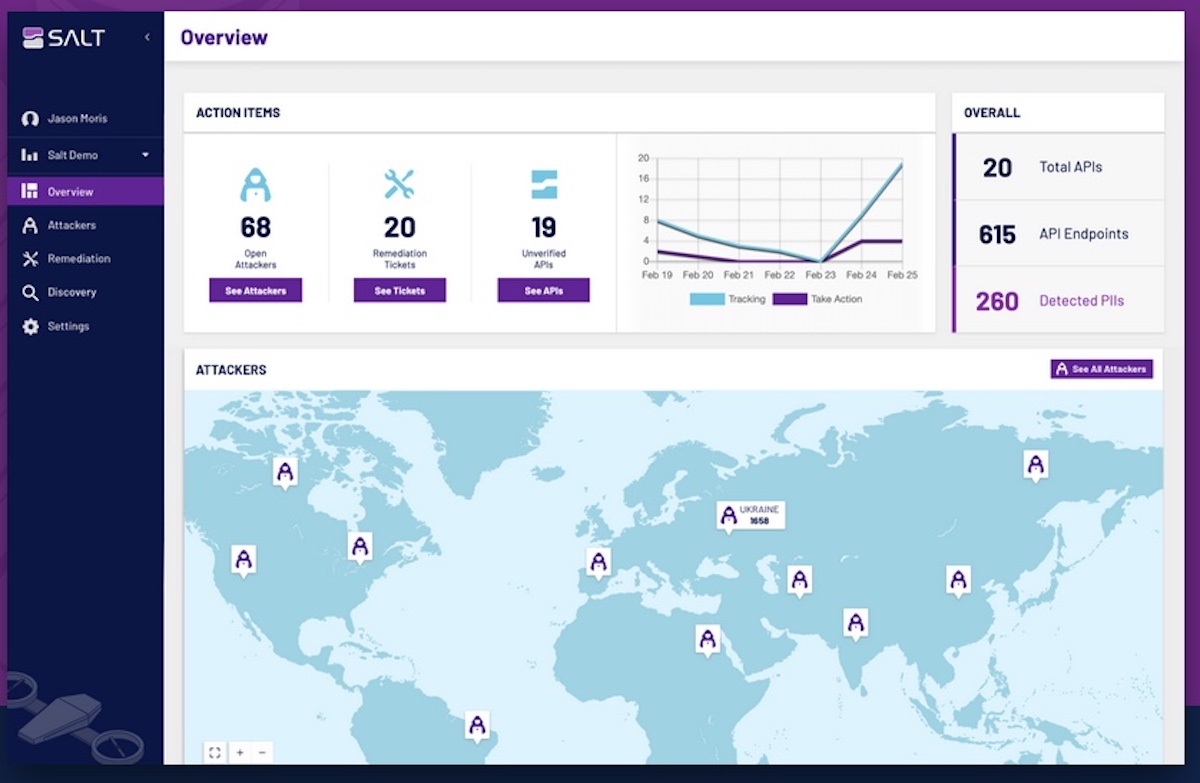Viewport: 1200px width, 783px height.
Task: Select Overview in the sidebar
Action: coord(85,191)
